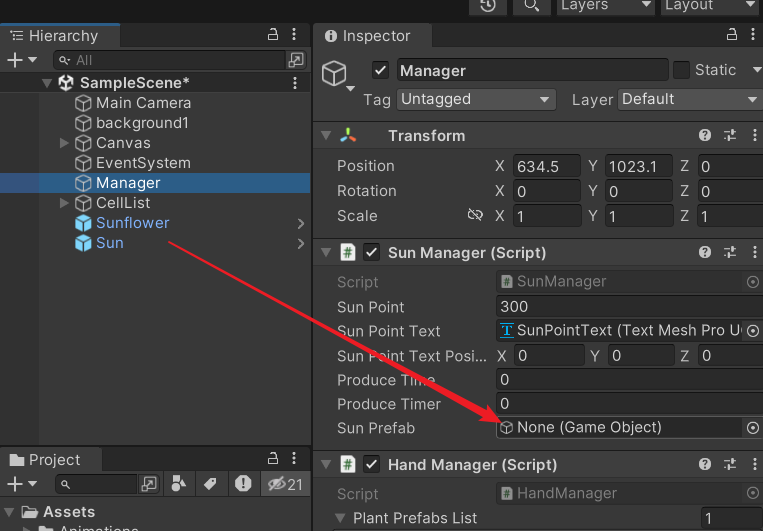Open the Layer dropdown showing Default
The width and height of the screenshot is (763, 531).
689,99
